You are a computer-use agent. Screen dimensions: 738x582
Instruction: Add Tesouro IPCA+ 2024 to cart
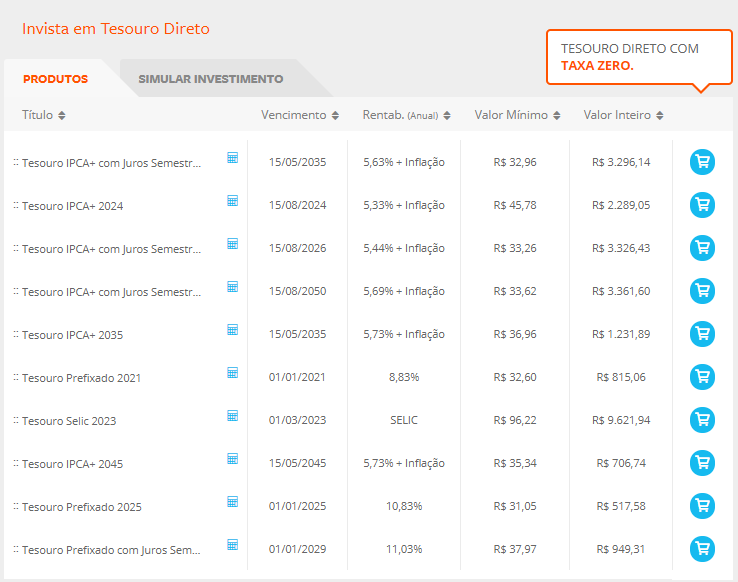pyautogui.click(x=702, y=205)
